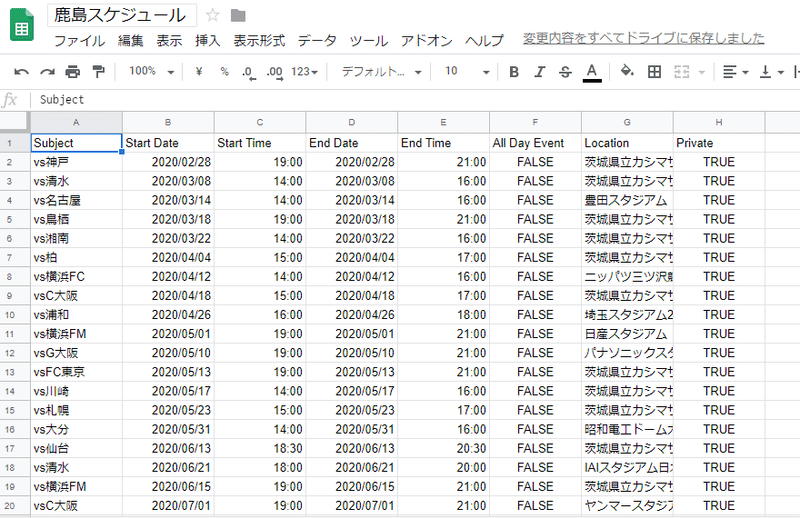The height and width of the screenshot is (518, 800).
Task: Open the デフォルト font dropdown
Action: click(381, 72)
